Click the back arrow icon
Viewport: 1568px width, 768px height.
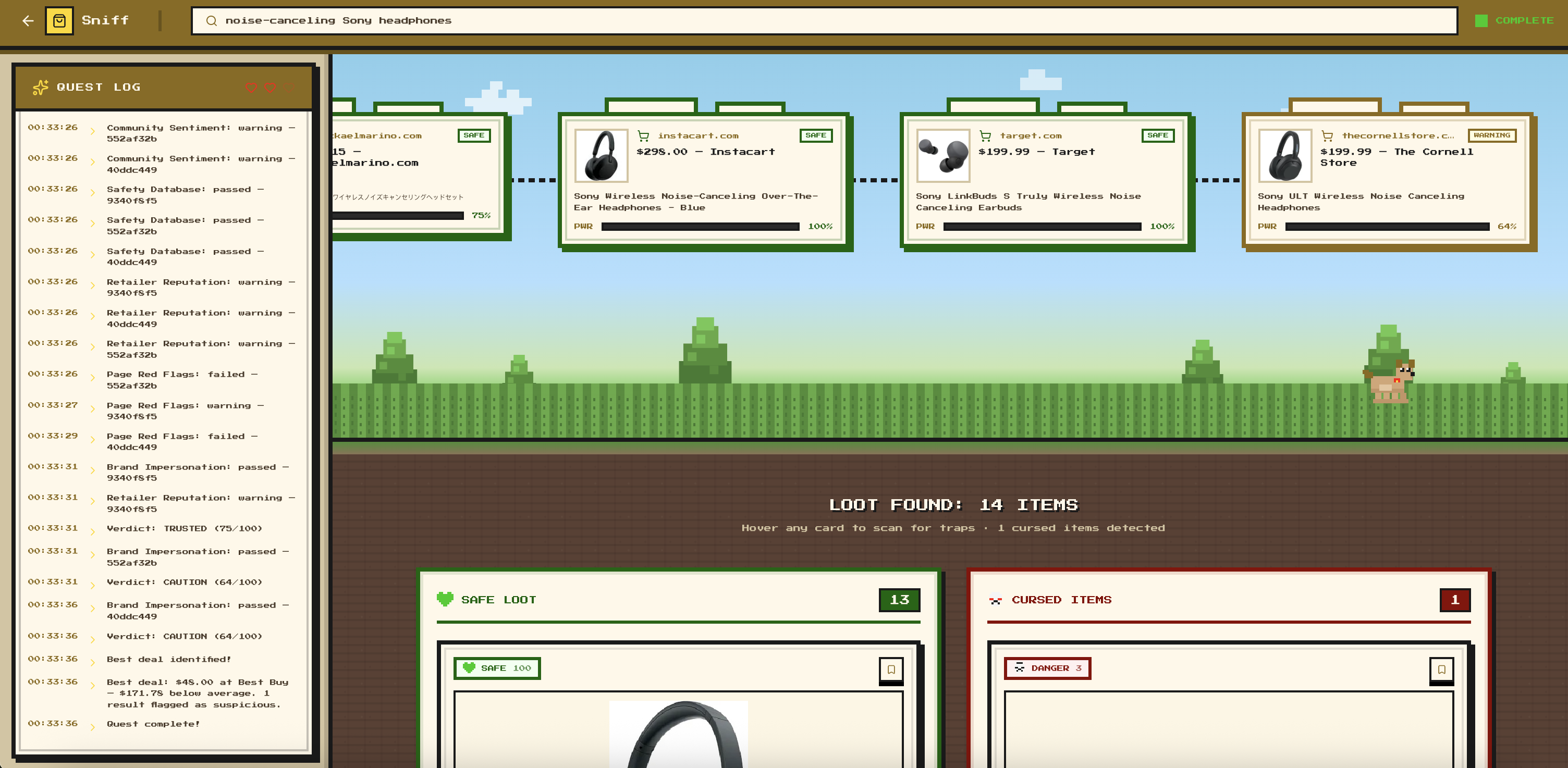pos(28,21)
